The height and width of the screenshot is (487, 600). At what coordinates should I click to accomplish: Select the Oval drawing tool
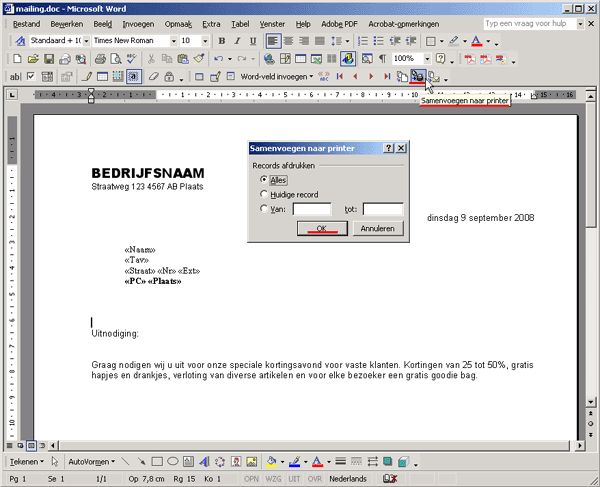click(172, 462)
